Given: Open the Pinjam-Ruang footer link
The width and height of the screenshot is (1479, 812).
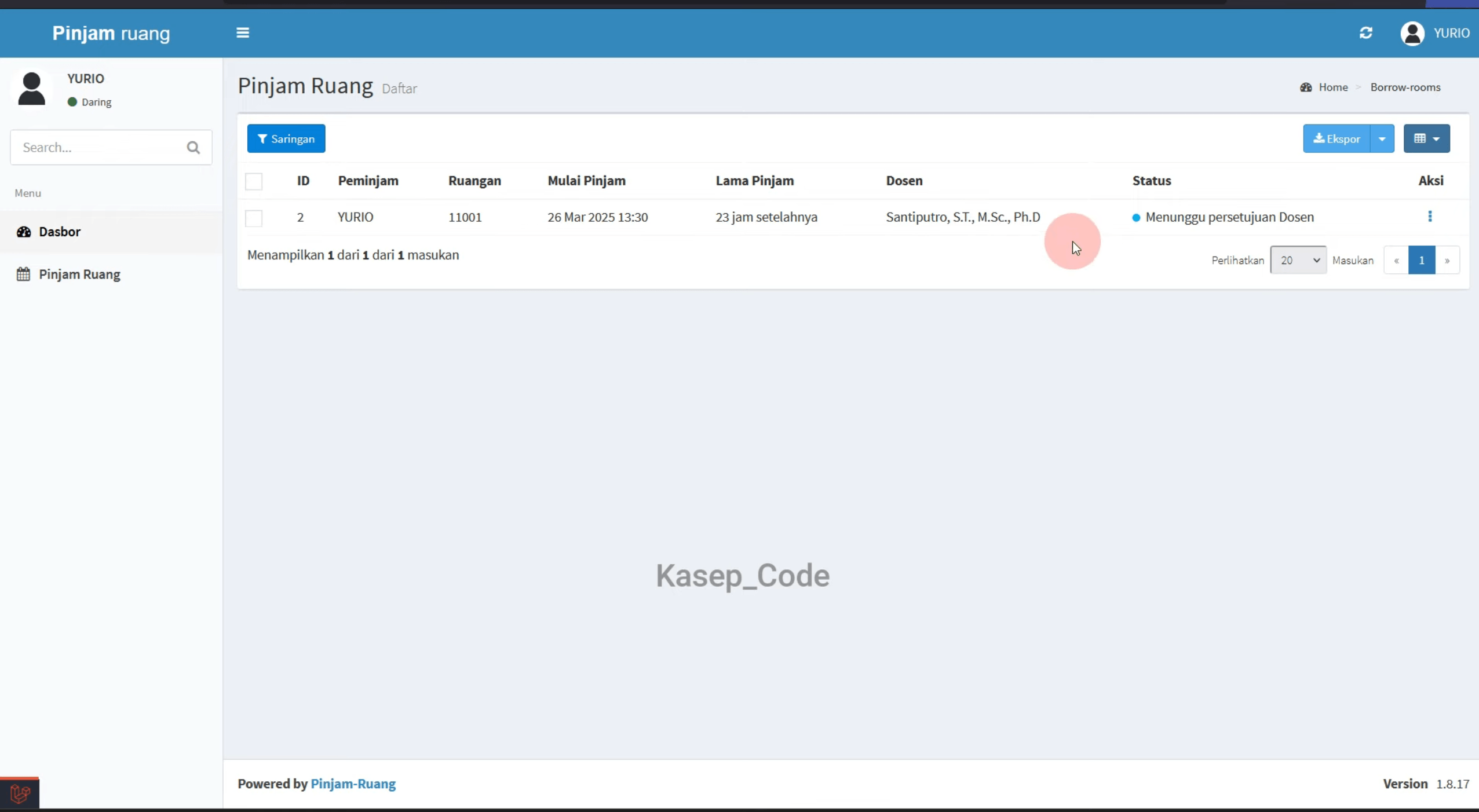Looking at the screenshot, I should tap(353, 784).
